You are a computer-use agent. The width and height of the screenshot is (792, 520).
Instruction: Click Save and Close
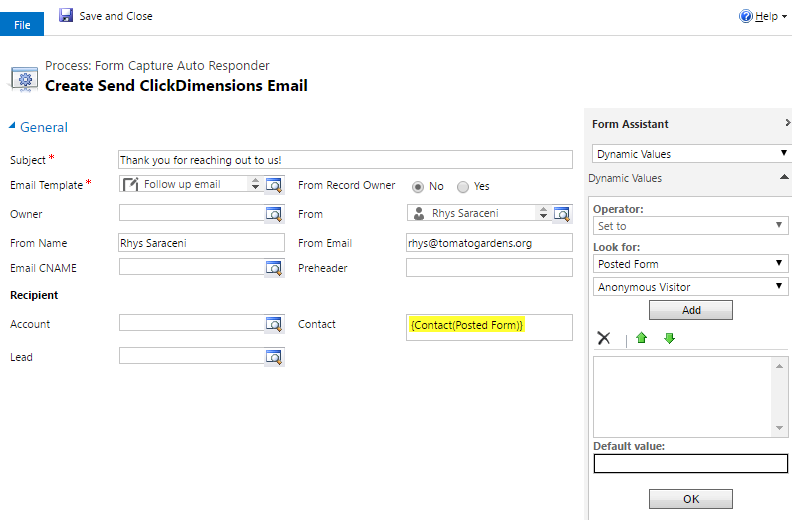106,16
